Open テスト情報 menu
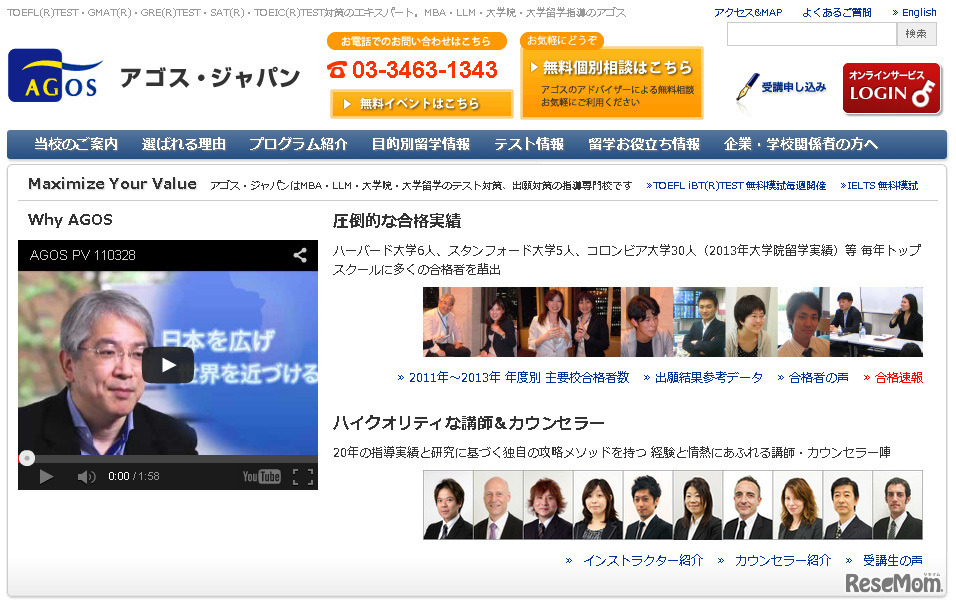The width and height of the screenshot is (956, 606). click(x=529, y=144)
